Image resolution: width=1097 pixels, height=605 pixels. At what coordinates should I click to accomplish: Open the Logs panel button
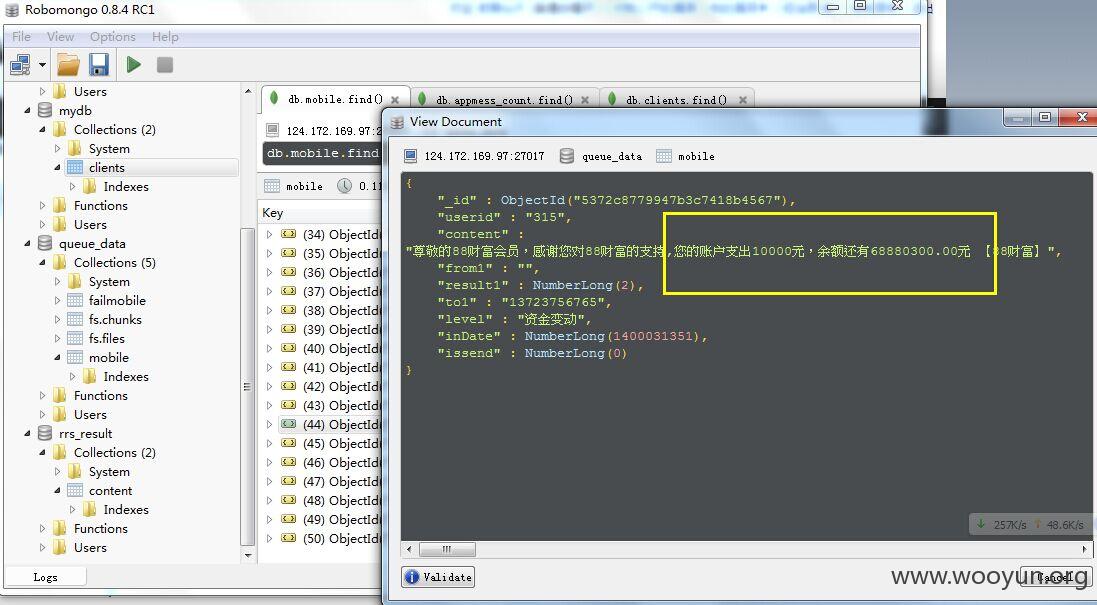[45, 577]
